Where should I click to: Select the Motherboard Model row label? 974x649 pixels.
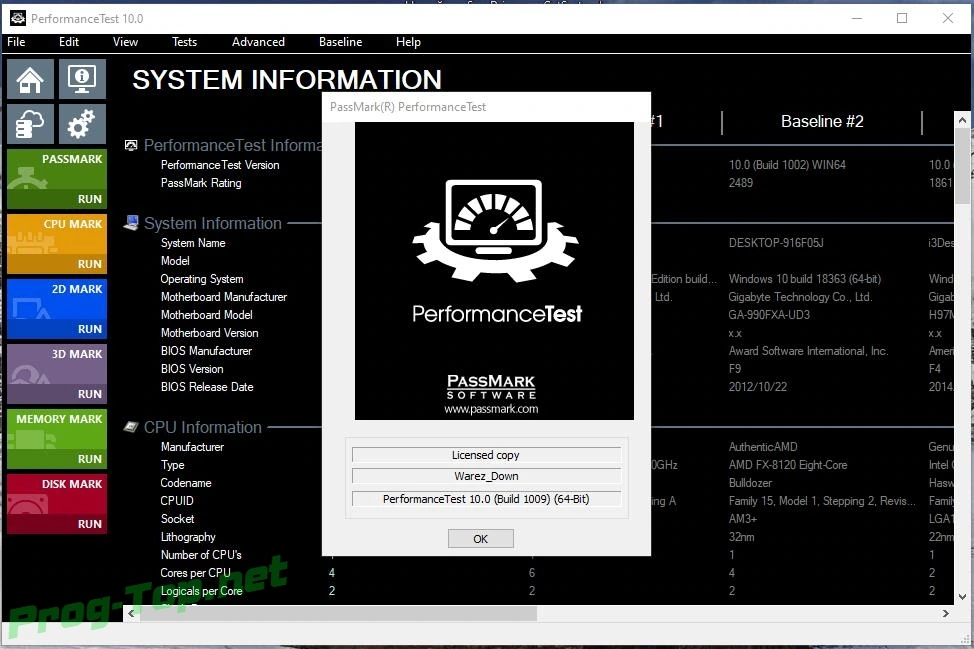click(x=206, y=315)
